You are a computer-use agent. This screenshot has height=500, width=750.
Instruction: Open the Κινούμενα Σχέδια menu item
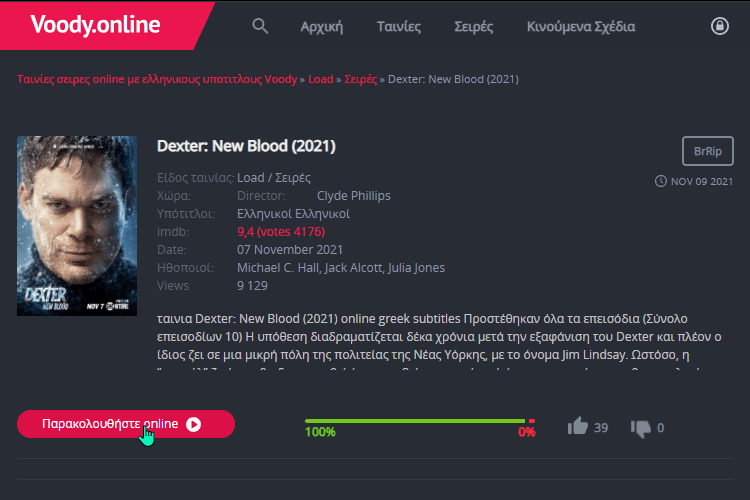point(581,26)
